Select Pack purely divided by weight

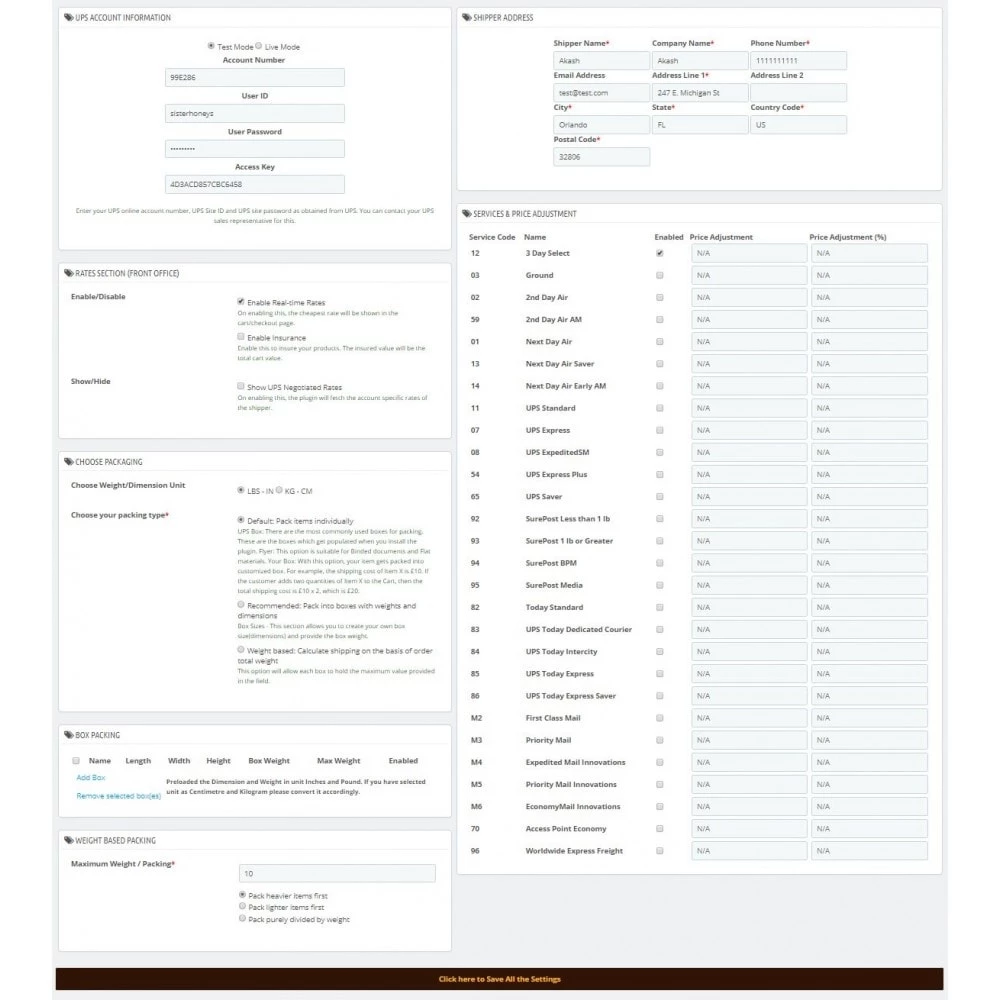[242, 918]
